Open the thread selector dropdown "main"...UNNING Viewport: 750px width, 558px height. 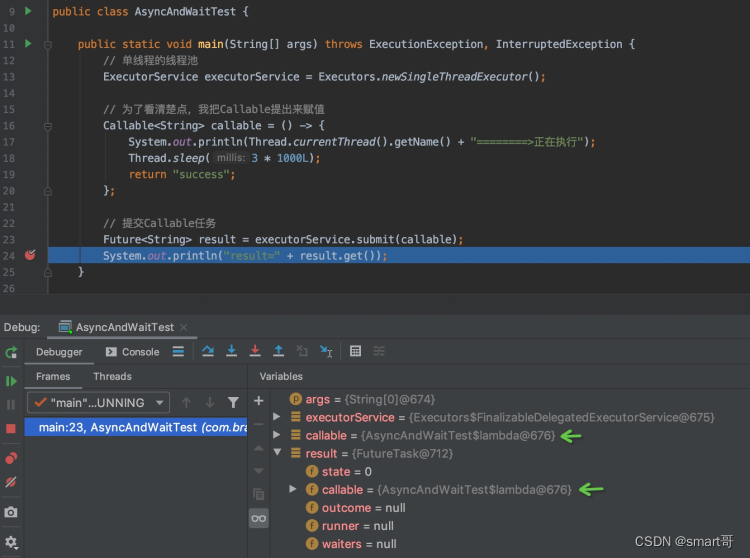[x=99, y=403]
